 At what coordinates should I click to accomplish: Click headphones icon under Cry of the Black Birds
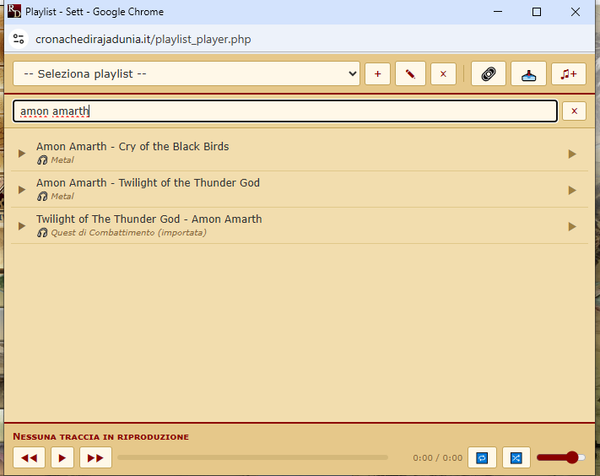pos(42,160)
